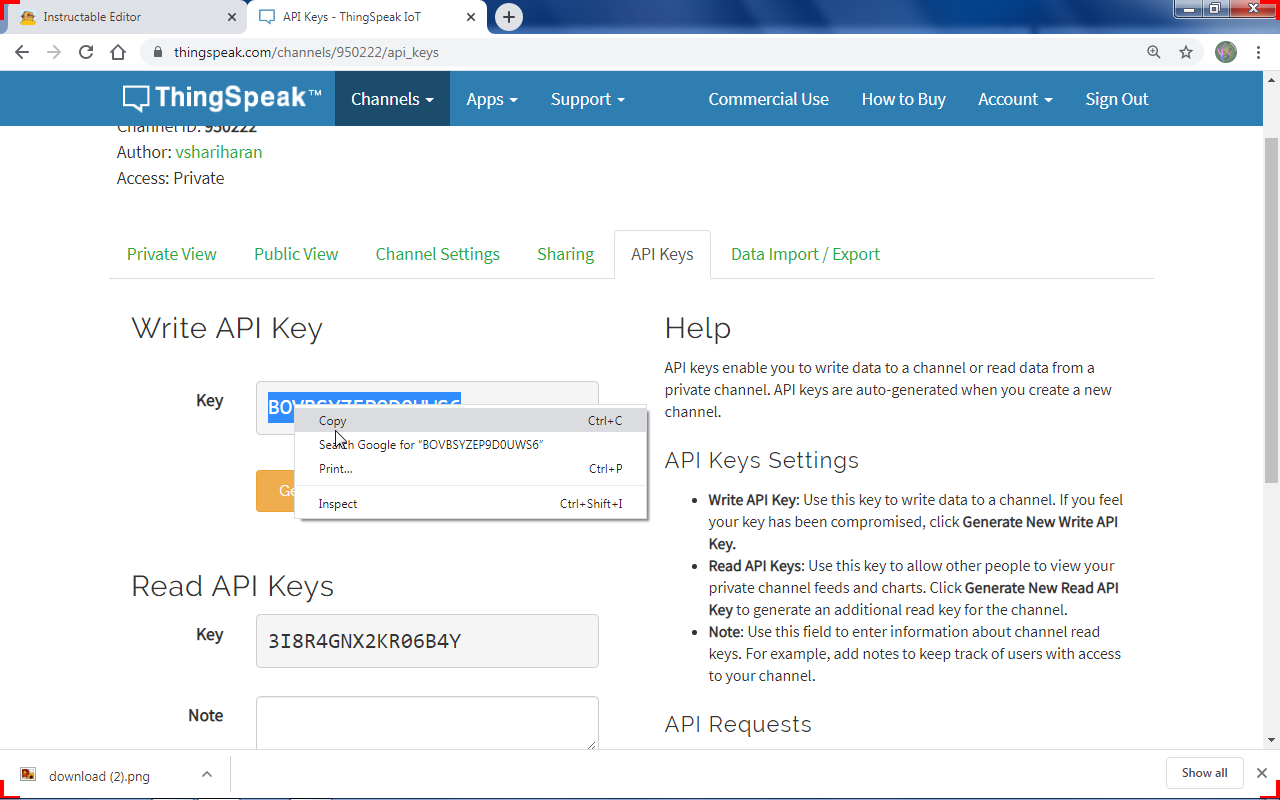Open the How to Buy page
The height and width of the screenshot is (800, 1280).
coord(903,99)
